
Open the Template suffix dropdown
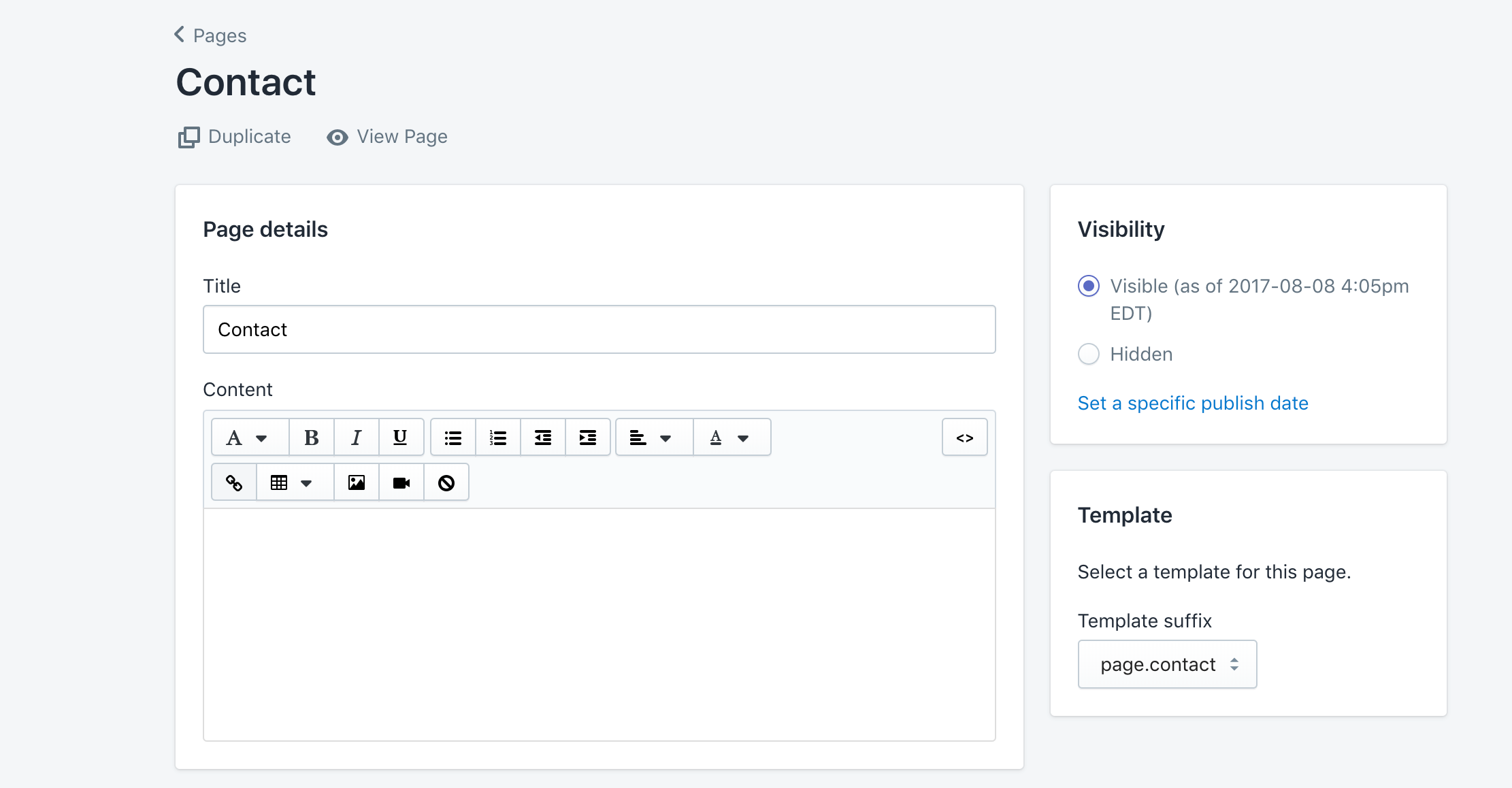click(1167, 664)
